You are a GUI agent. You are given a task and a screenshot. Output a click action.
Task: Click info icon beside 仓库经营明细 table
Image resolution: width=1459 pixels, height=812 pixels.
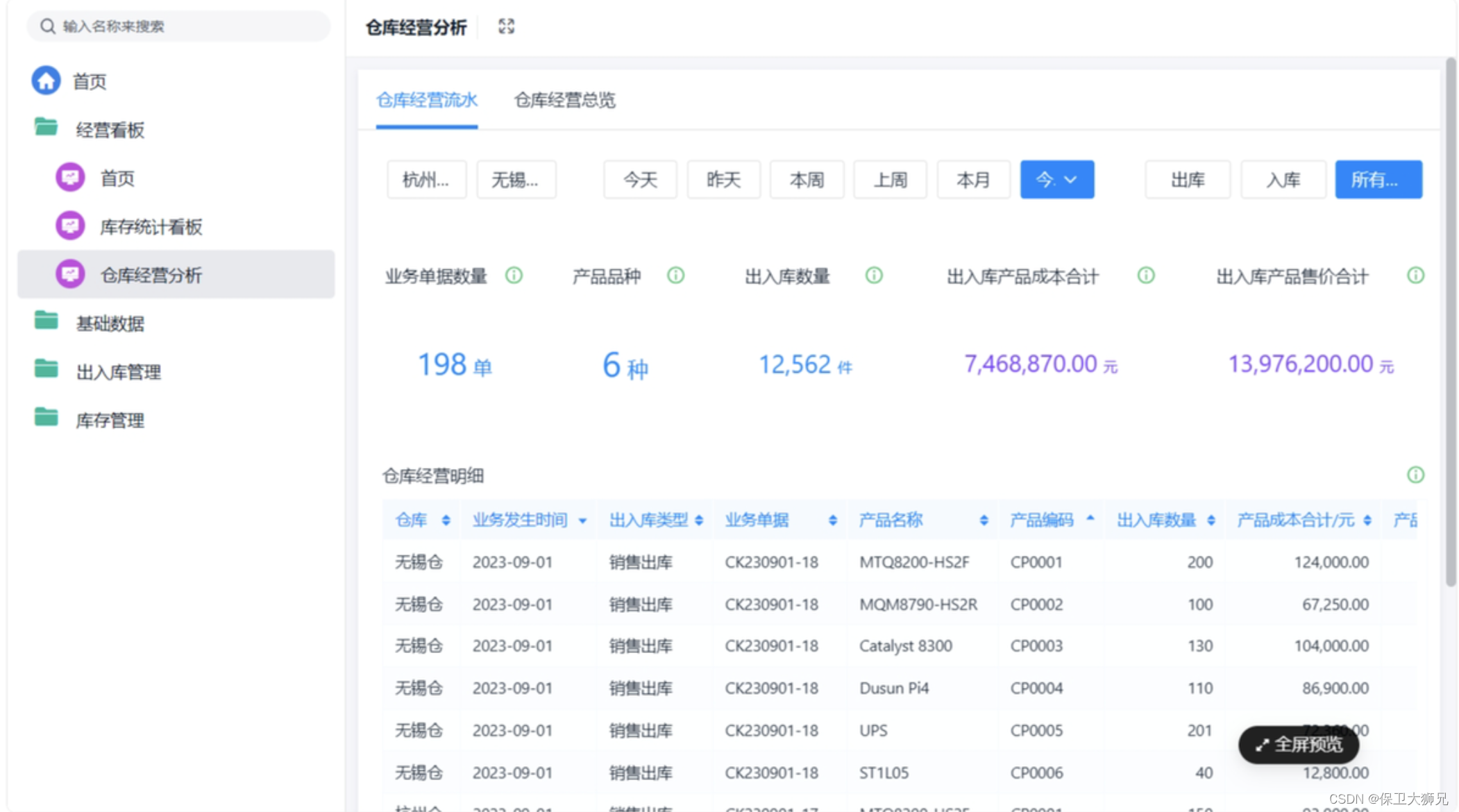1415,475
